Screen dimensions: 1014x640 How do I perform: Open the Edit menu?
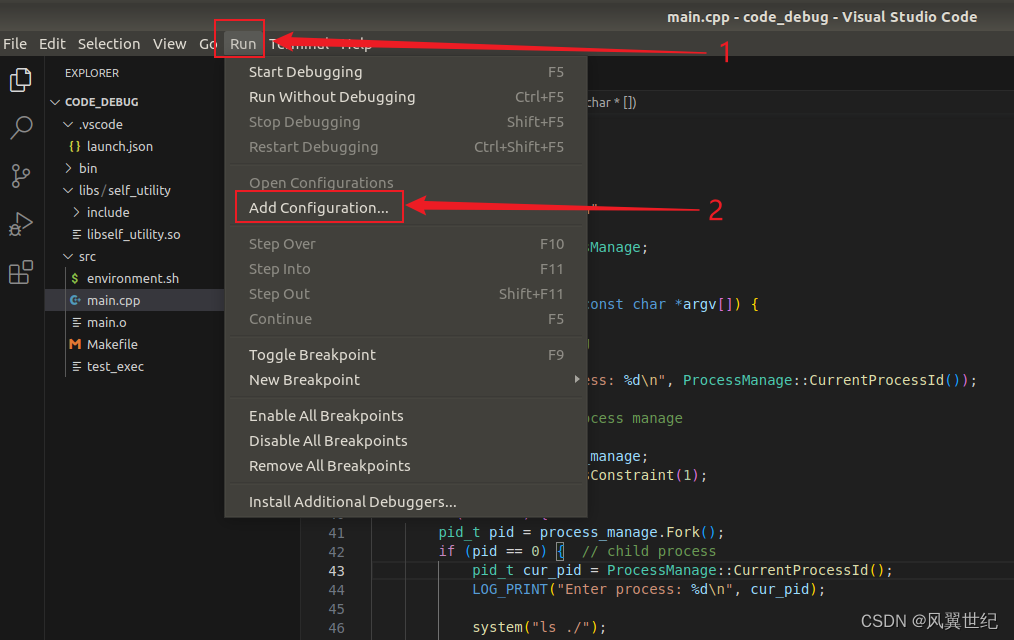coord(52,44)
